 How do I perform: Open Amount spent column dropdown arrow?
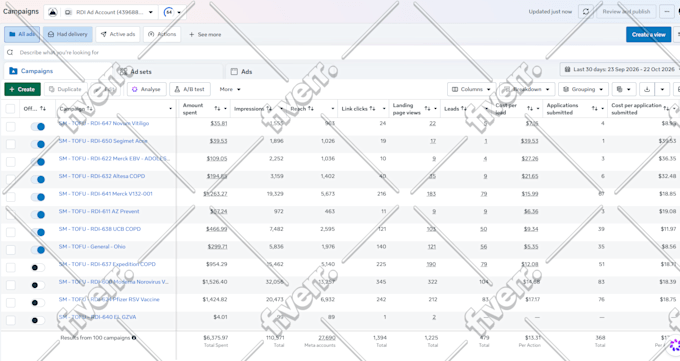[225, 109]
